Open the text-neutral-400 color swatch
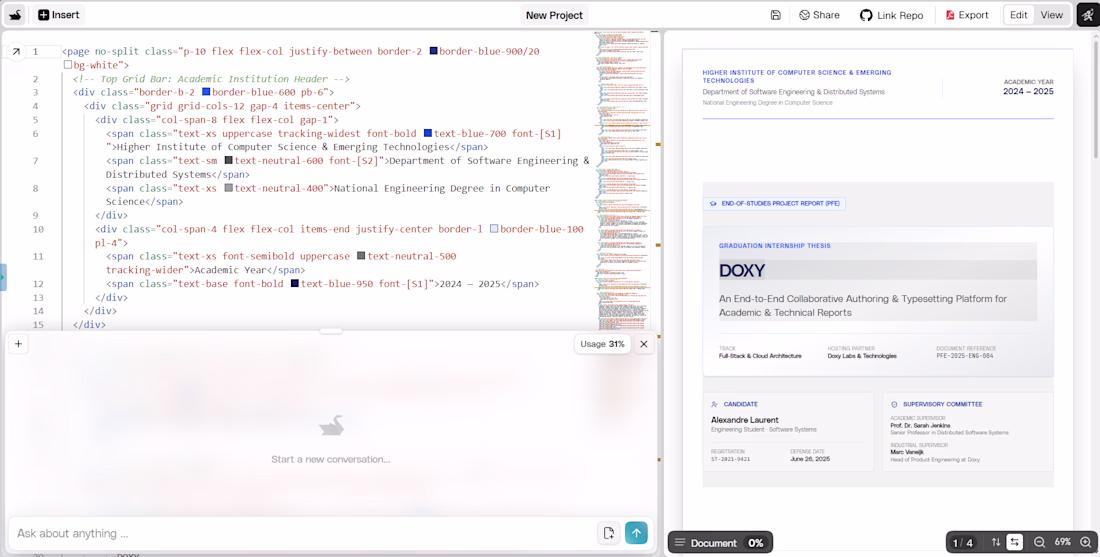Viewport: 1100px width, 557px height. tap(229, 188)
